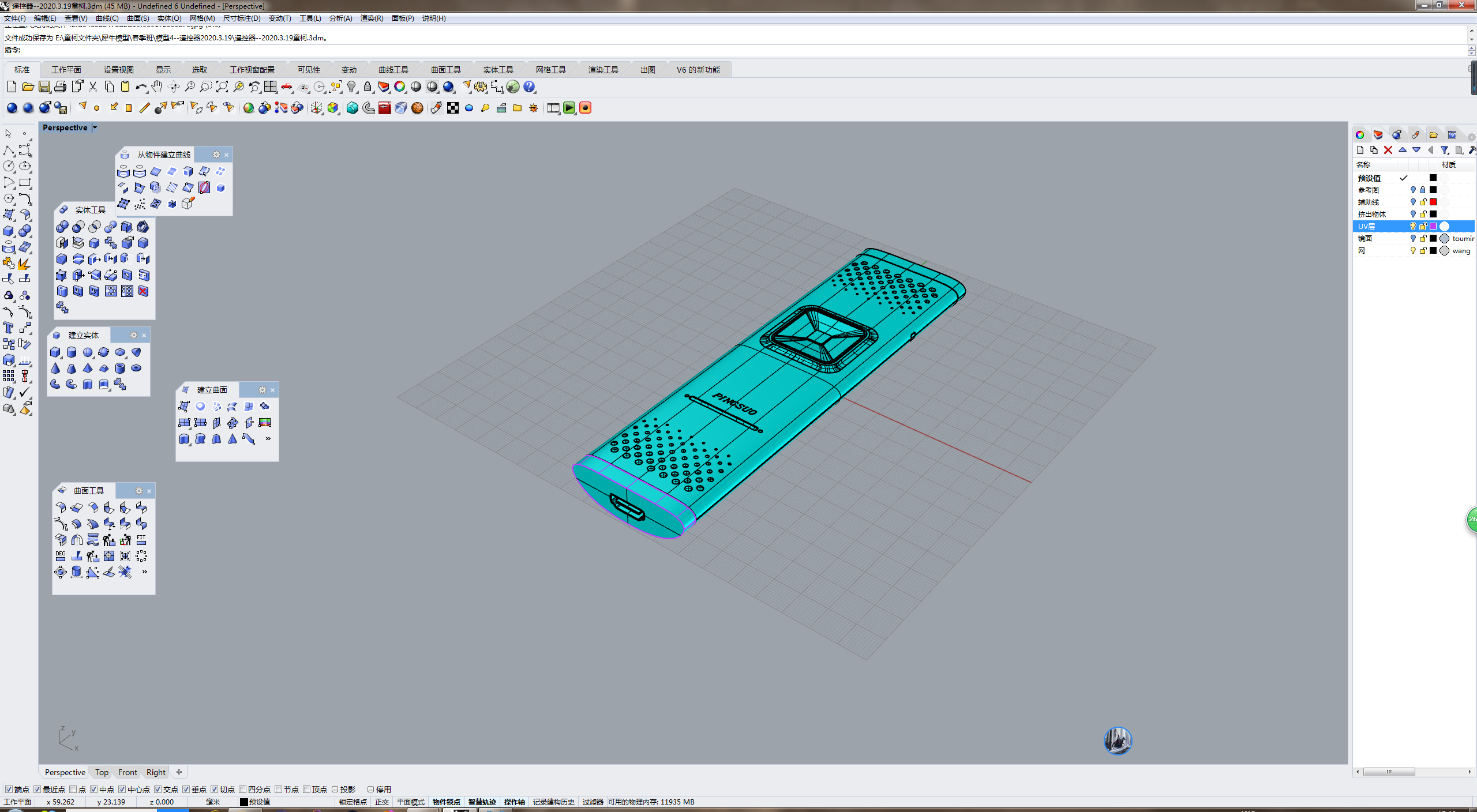This screenshot has height=812, width=1477.
Task: Click the green play render button icon
Action: pos(569,108)
